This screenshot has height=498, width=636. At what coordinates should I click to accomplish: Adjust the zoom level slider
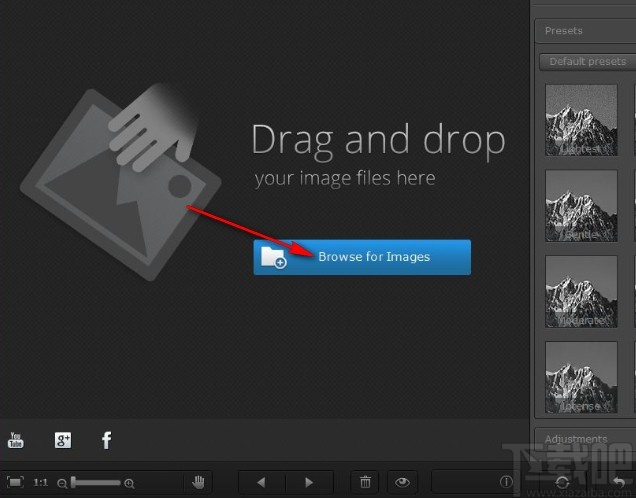[x=96, y=482]
